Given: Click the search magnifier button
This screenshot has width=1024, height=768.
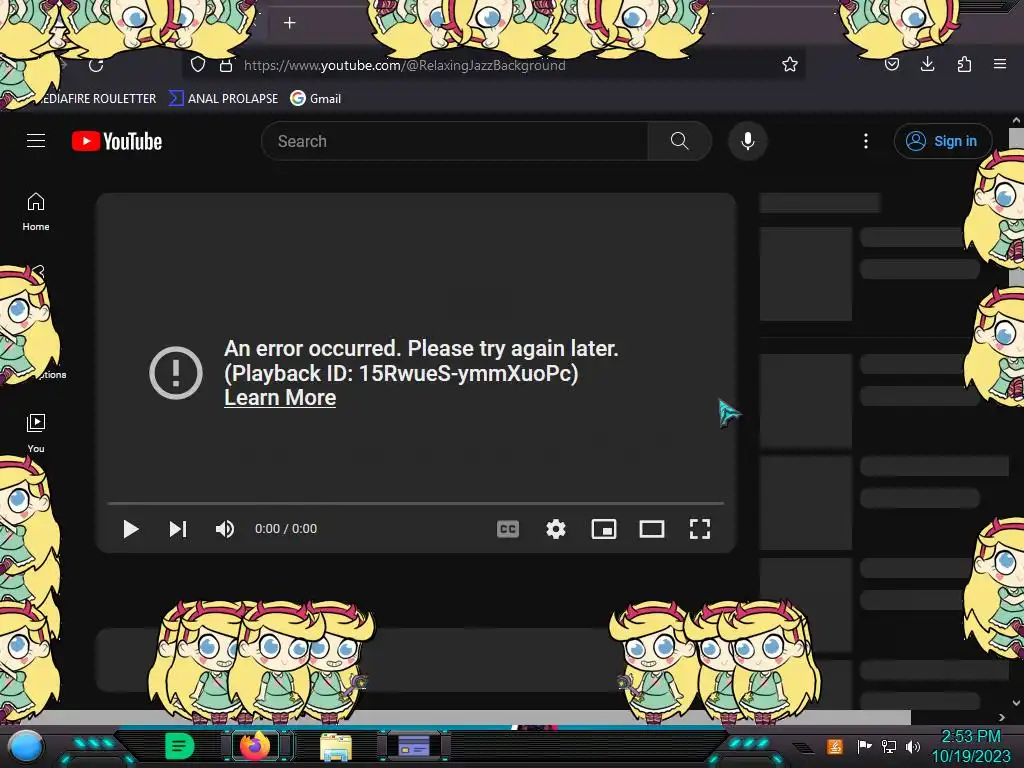Looking at the screenshot, I should (x=679, y=141).
